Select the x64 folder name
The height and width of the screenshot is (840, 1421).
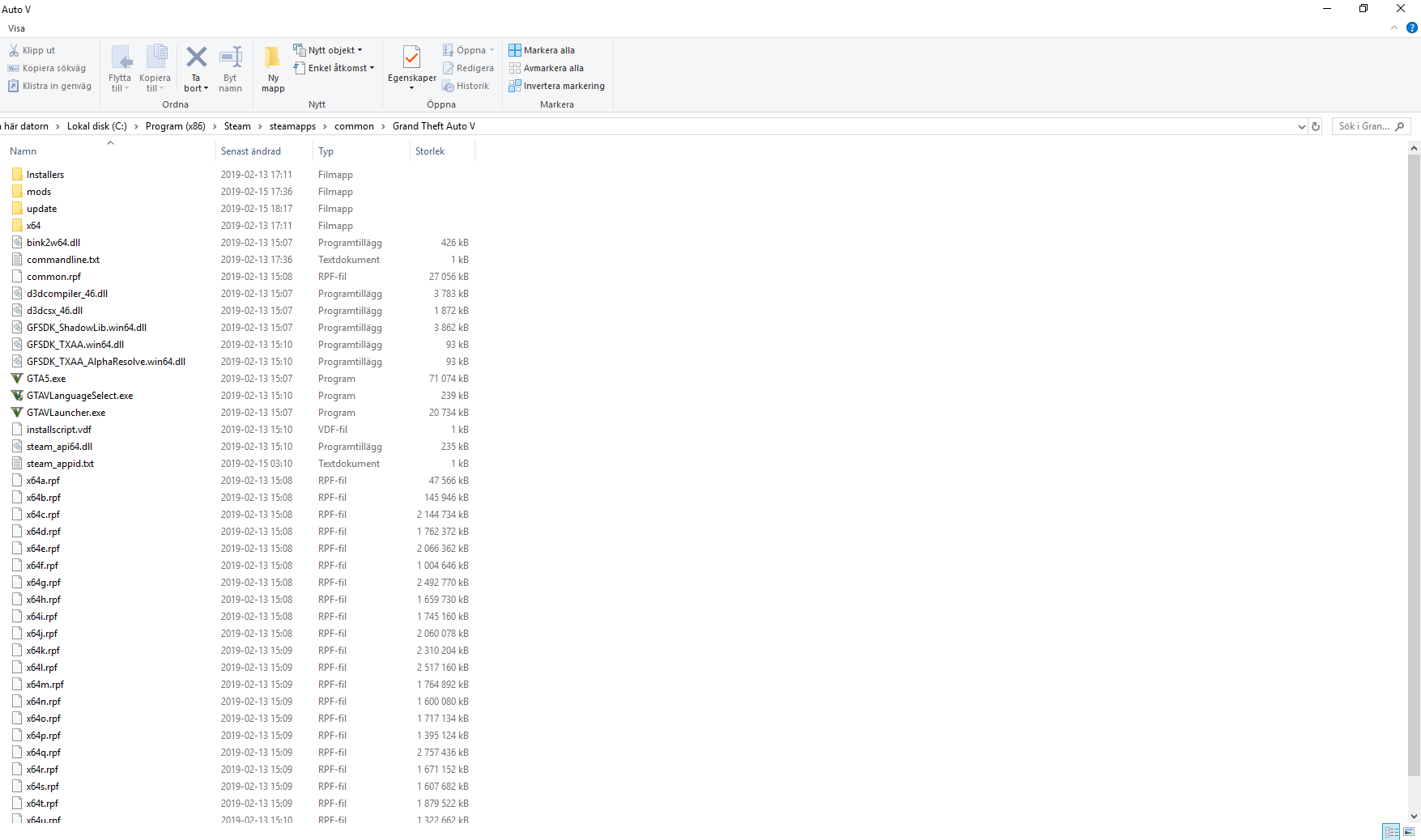pyautogui.click(x=34, y=226)
